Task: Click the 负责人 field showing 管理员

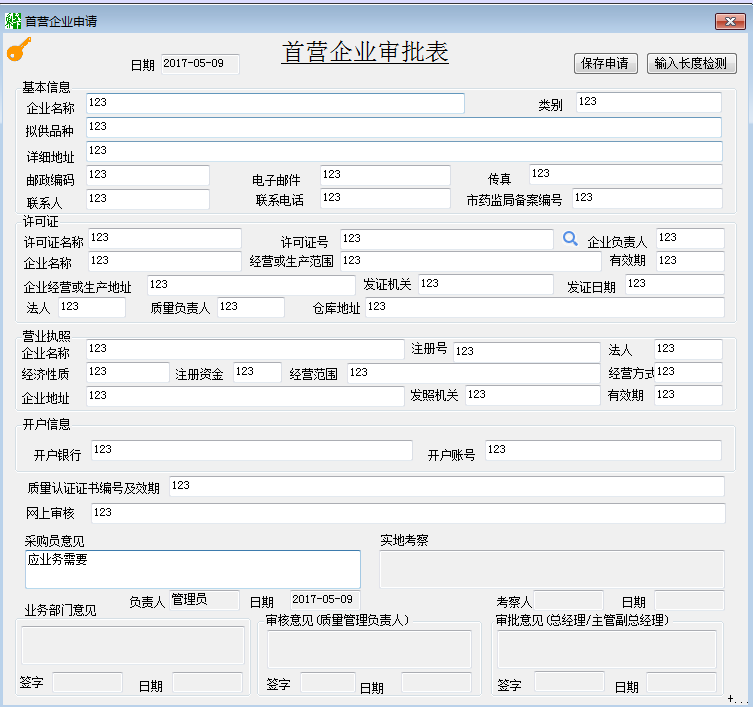Action: 204,600
